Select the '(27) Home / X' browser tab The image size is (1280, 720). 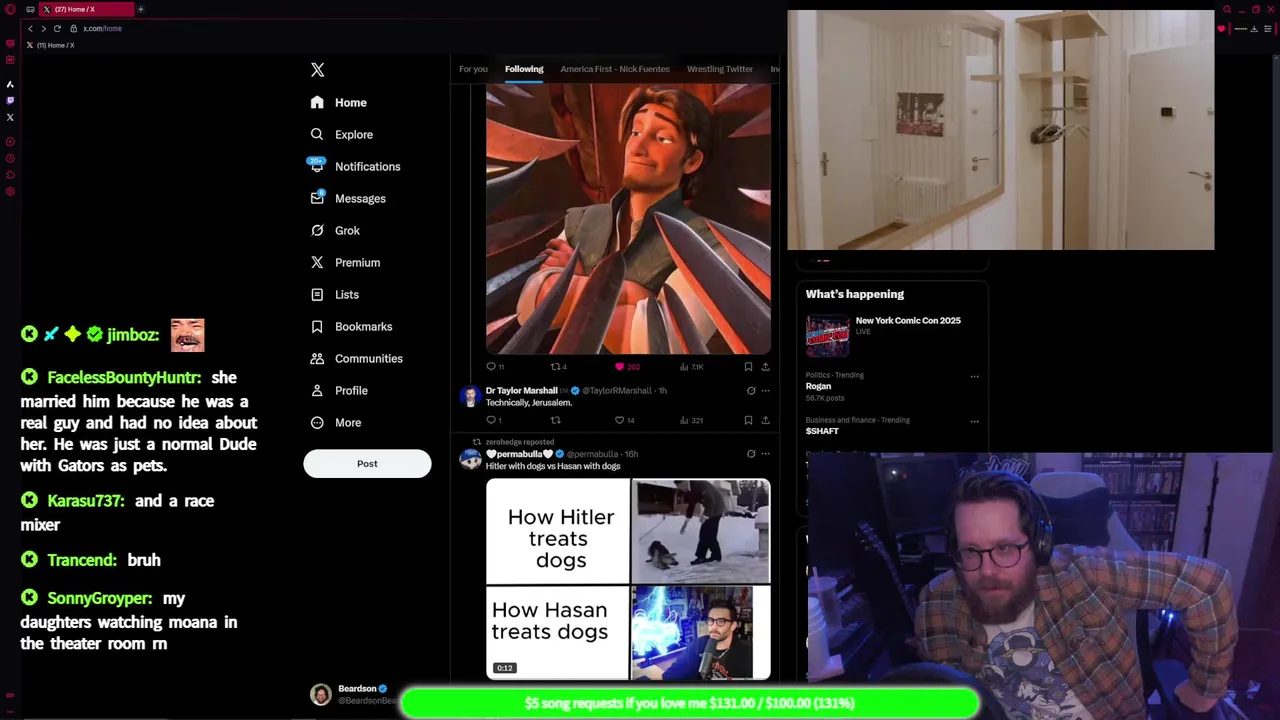[x=87, y=9]
